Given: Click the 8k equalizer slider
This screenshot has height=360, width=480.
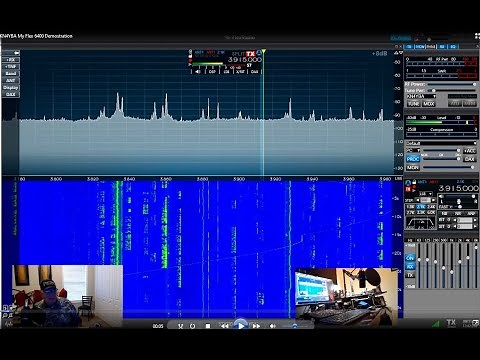Looking at the screenshot, I should click(476, 266).
